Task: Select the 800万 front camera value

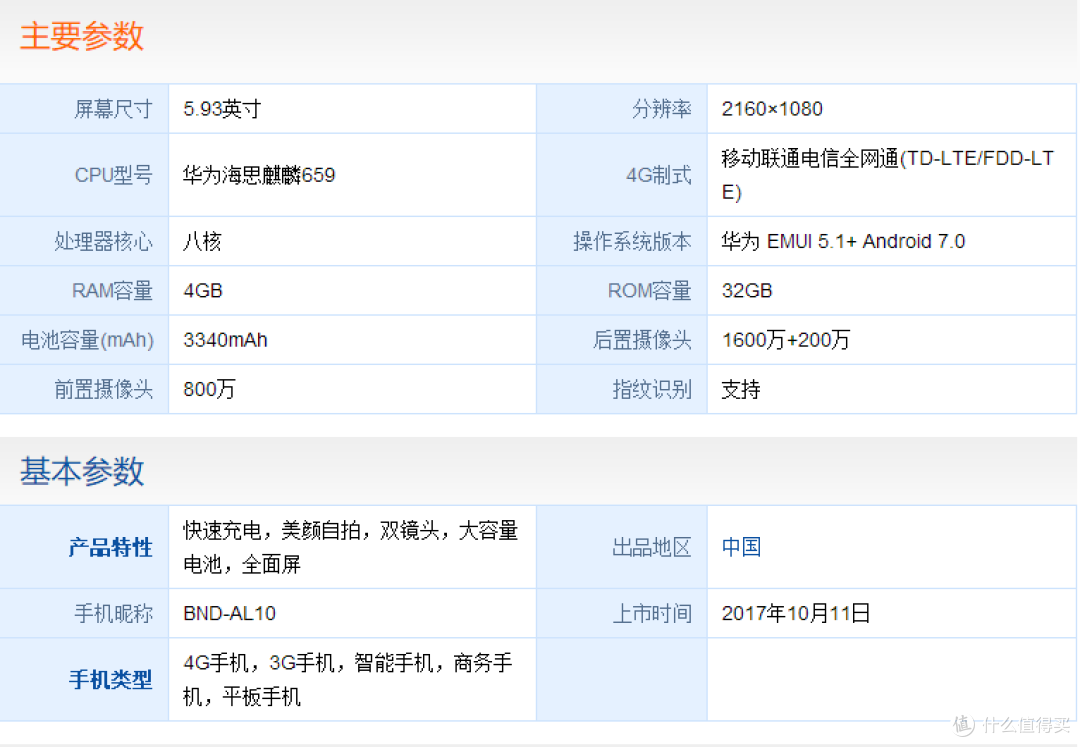Action: coord(209,390)
